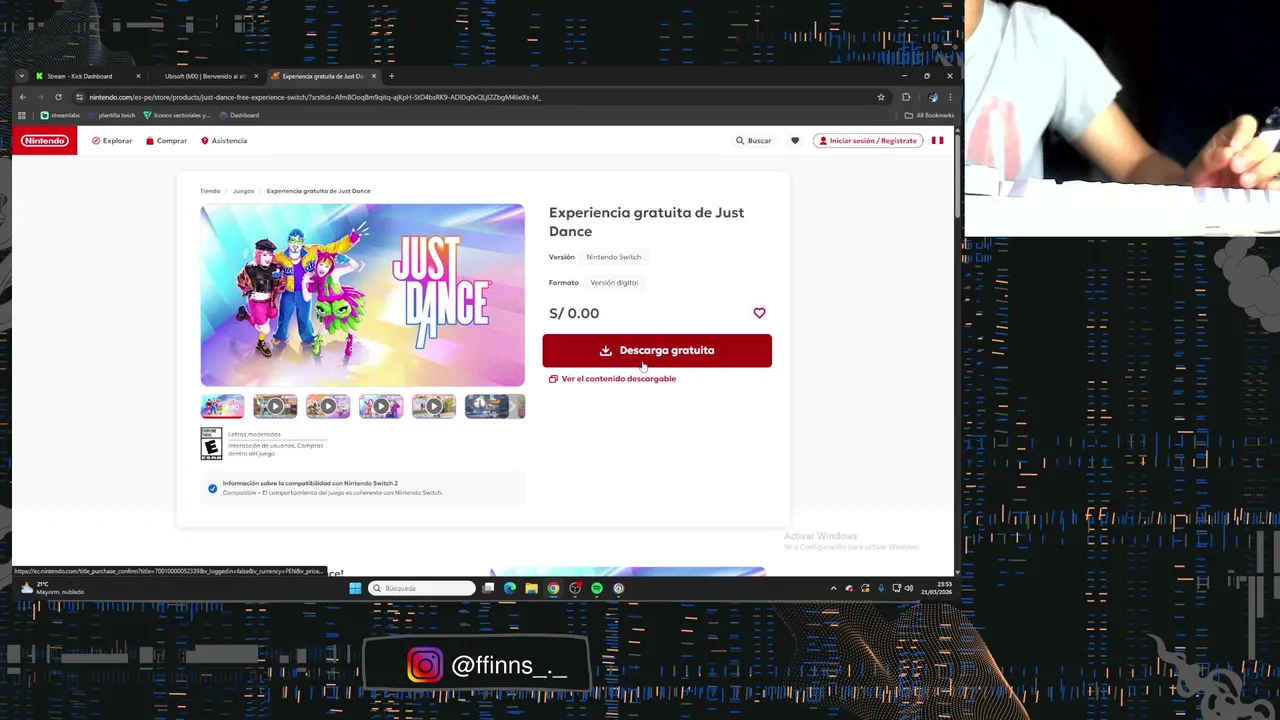Open the All Bookmarks folder

[929, 115]
